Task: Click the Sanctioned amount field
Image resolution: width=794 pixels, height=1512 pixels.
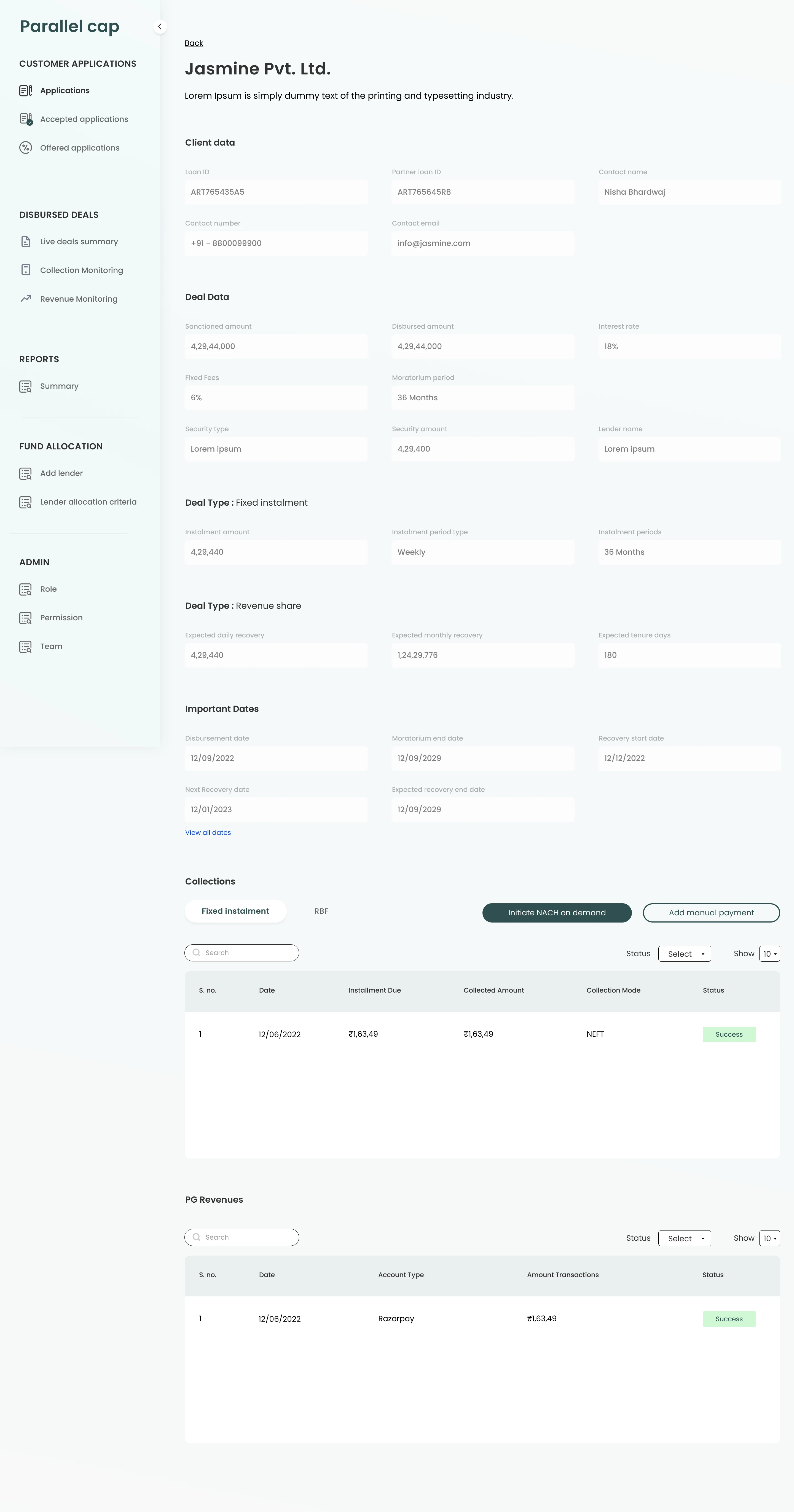Action: (x=277, y=346)
